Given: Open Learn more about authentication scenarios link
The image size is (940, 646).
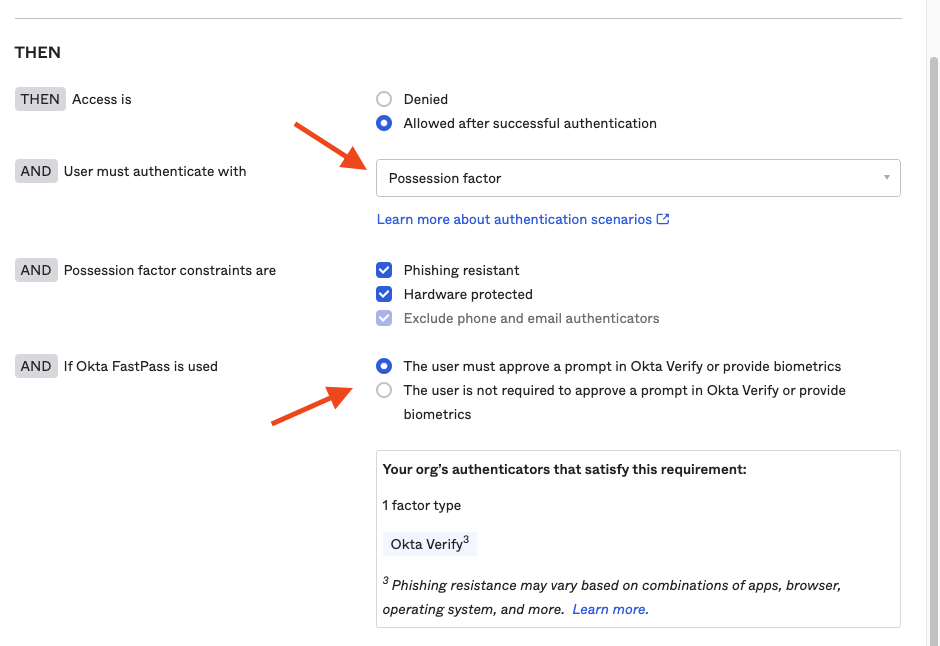Looking at the screenshot, I should pyautogui.click(x=514, y=219).
